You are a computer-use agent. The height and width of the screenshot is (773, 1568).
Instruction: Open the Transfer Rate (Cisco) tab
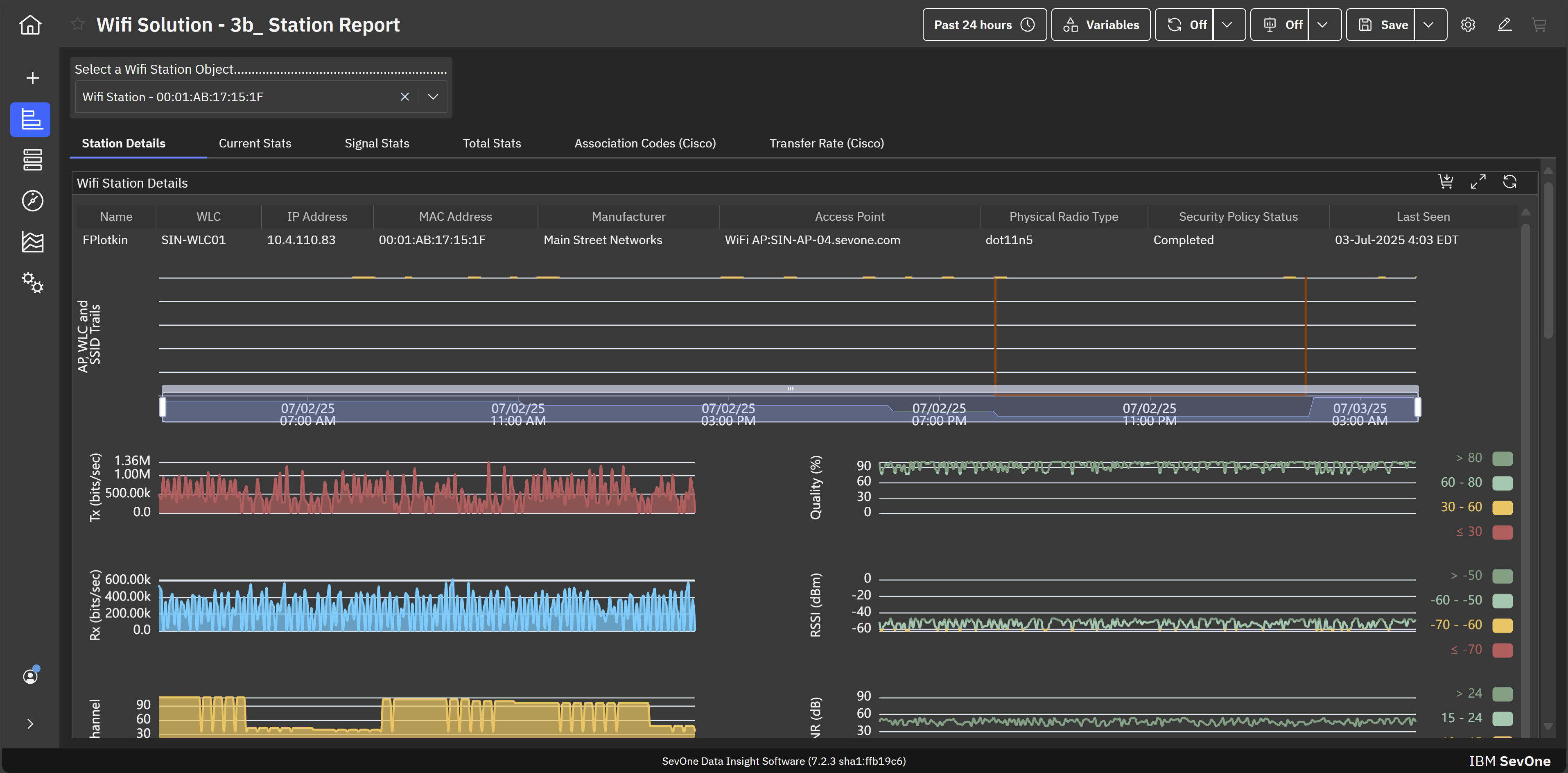[x=826, y=143]
